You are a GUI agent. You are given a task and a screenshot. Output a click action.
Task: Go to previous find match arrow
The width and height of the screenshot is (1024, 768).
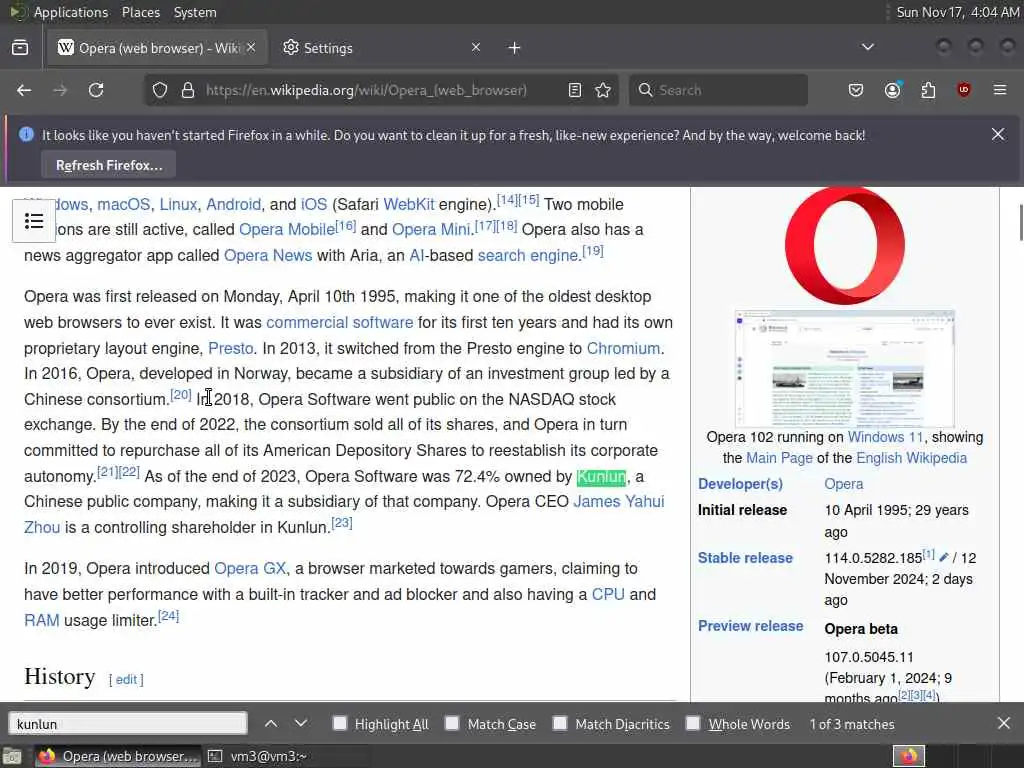point(271,724)
